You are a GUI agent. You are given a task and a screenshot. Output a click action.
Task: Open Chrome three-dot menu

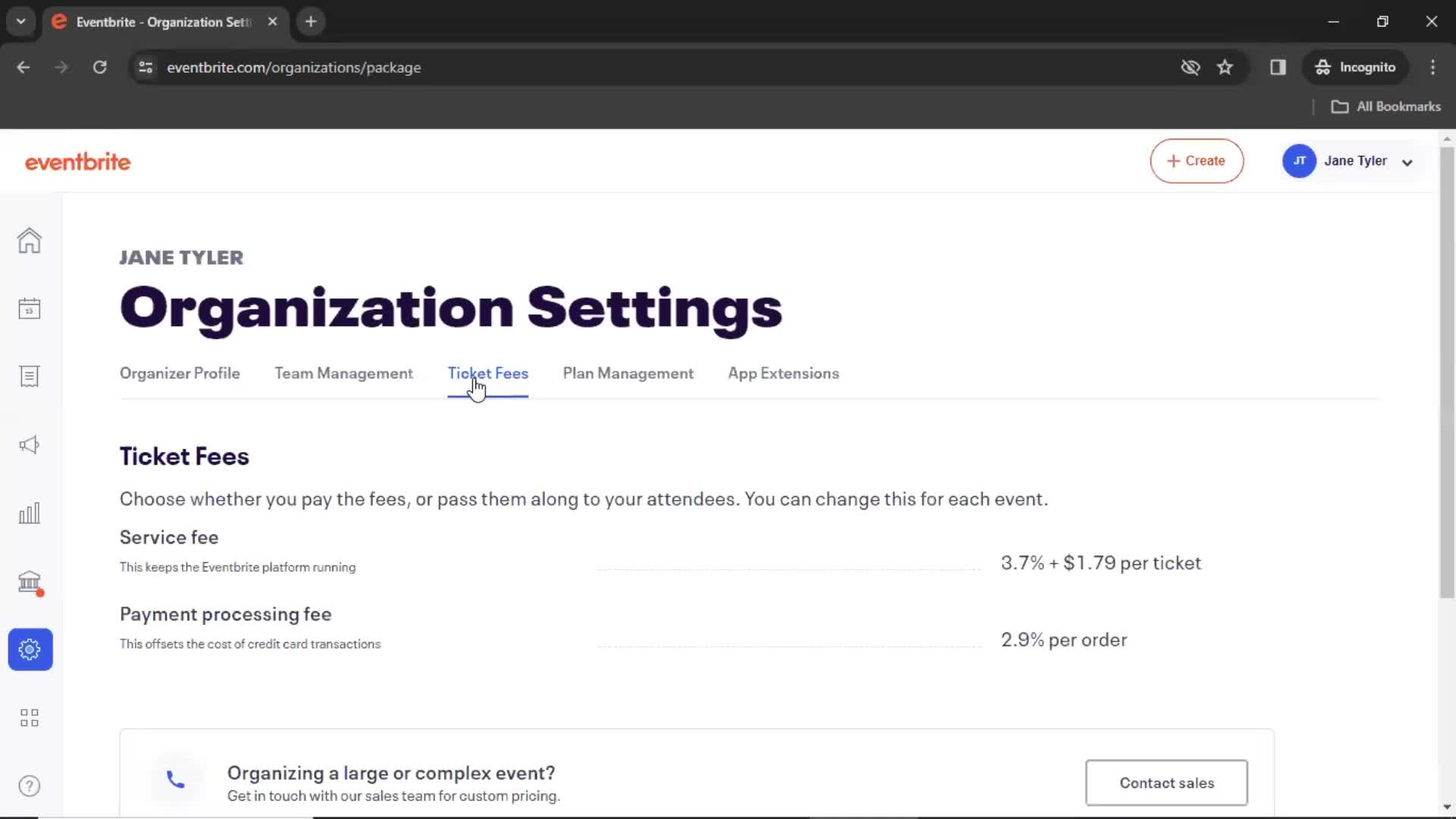point(1432,67)
